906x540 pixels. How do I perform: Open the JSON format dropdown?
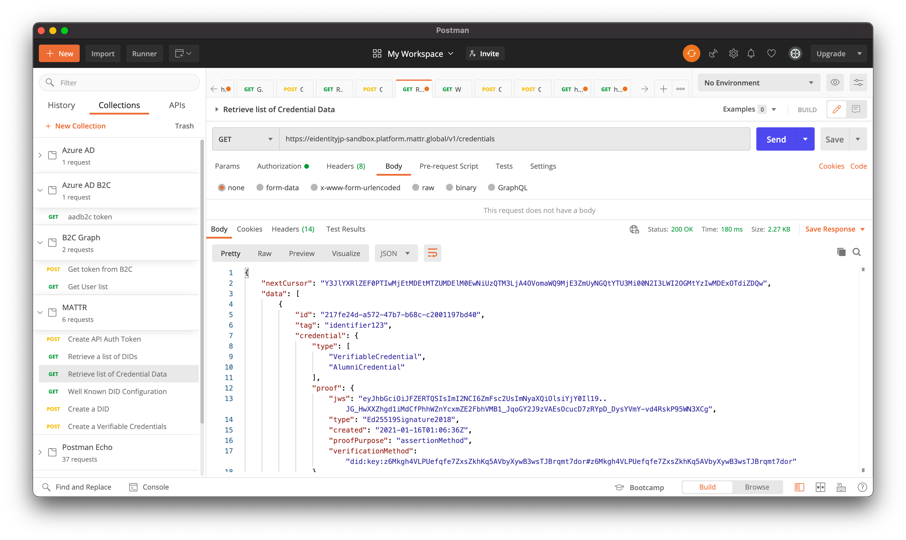pyautogui.click(x=396, y=253)
